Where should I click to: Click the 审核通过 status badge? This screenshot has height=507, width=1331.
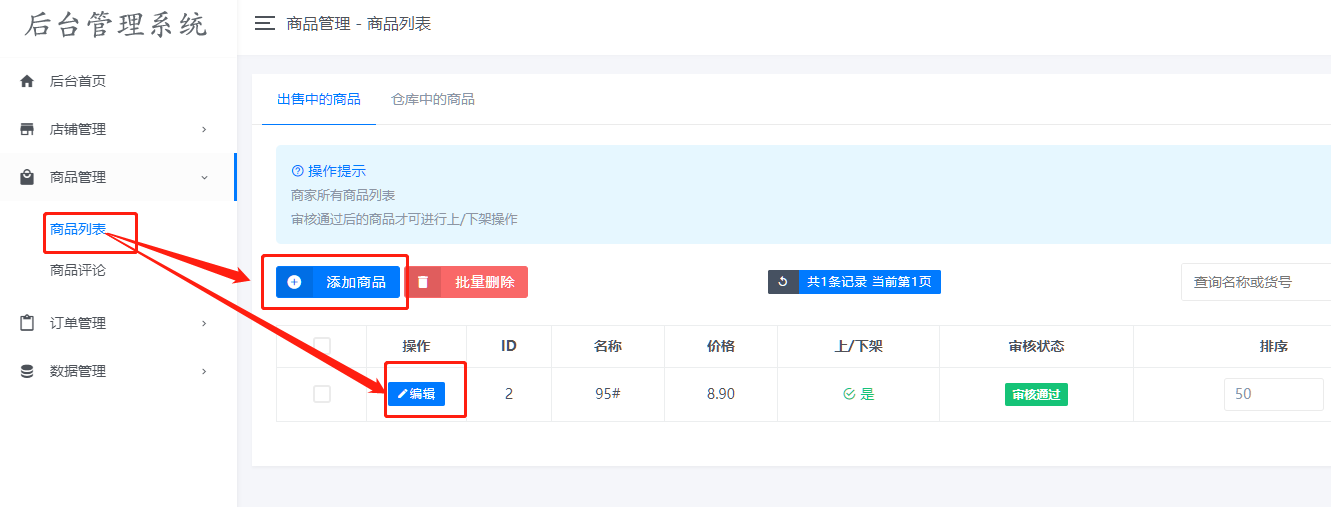[1036, 394]
